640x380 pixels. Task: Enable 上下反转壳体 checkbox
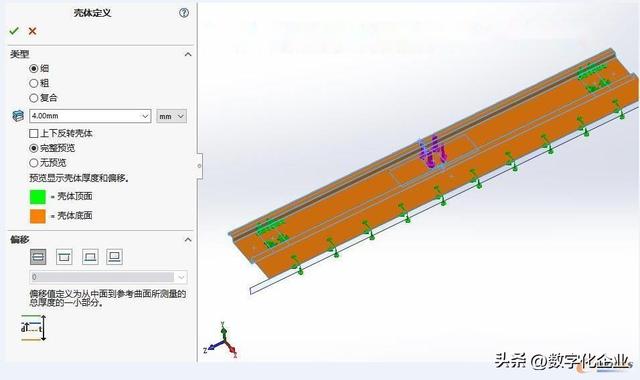pyautogui.click(x=34, y=133)
